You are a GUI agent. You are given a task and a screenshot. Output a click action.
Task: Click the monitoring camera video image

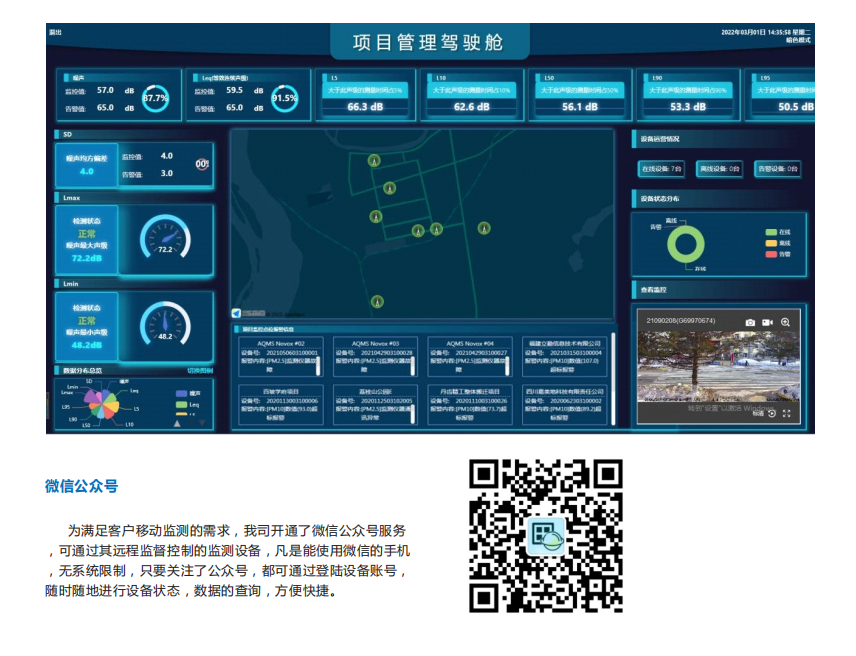coord(718,366)
